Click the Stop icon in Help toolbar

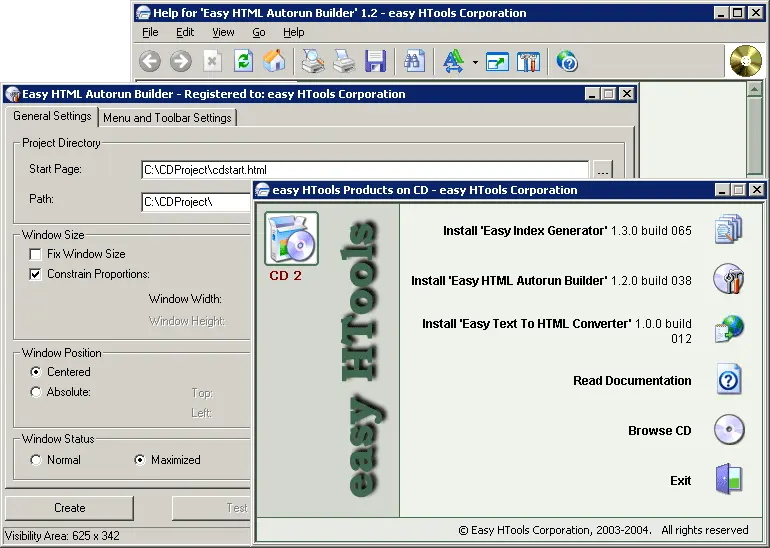coord(212,62)
